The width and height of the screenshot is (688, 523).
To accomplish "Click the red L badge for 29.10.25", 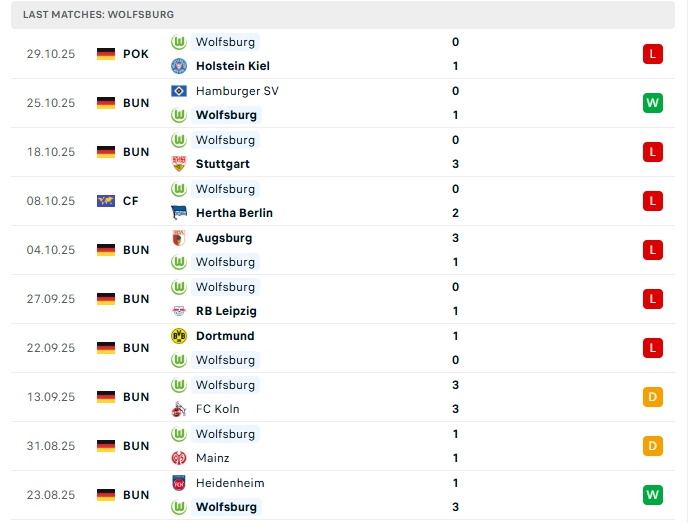I will [653, 54].
